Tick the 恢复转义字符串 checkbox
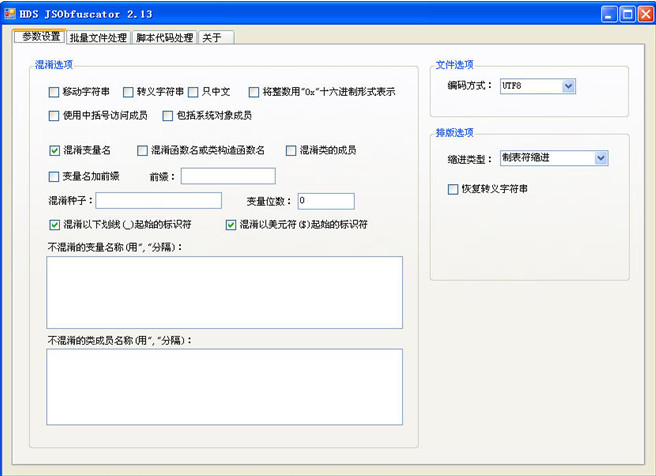 453,189
